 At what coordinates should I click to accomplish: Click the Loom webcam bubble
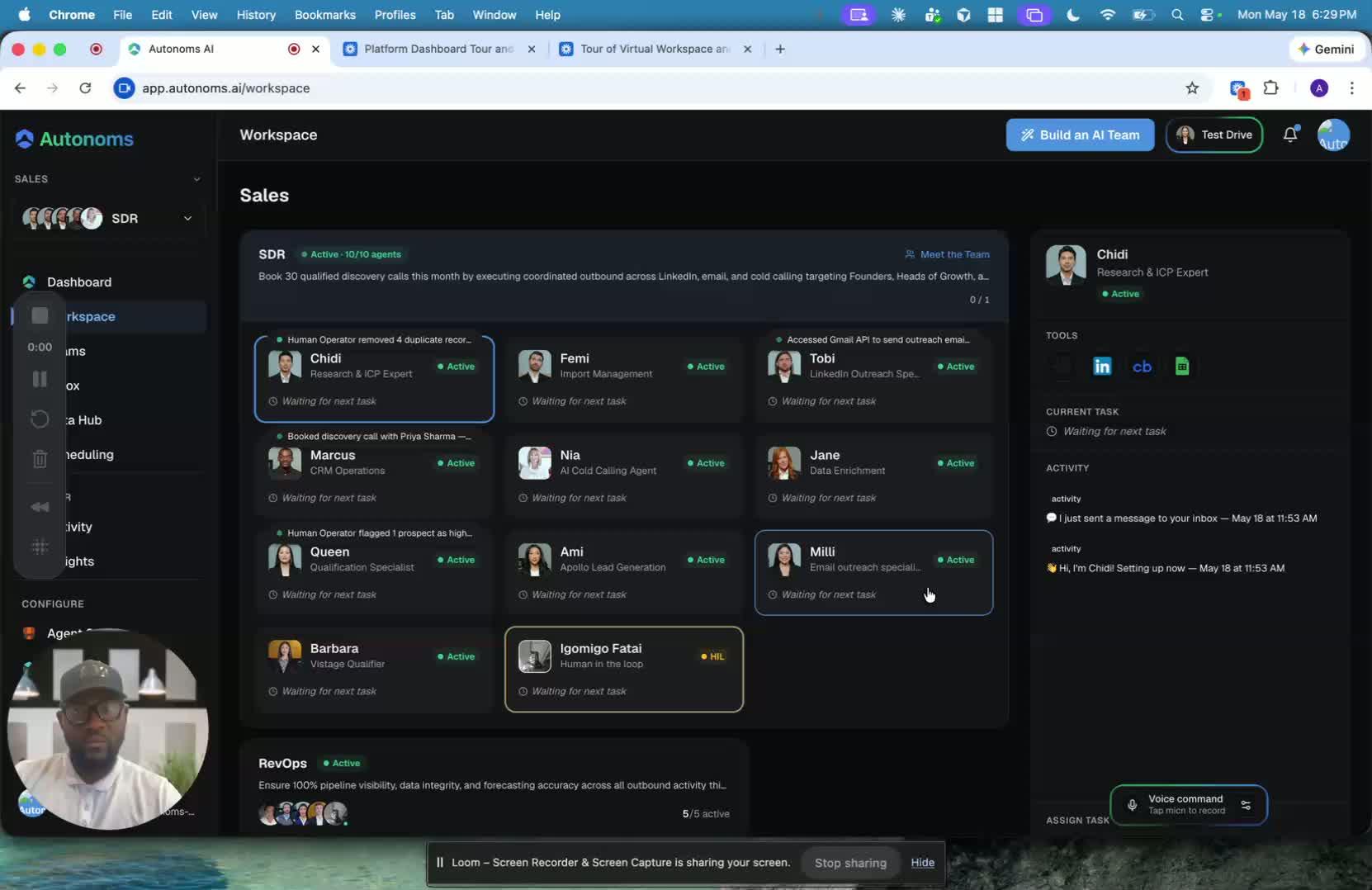click(x=107, y=729)
